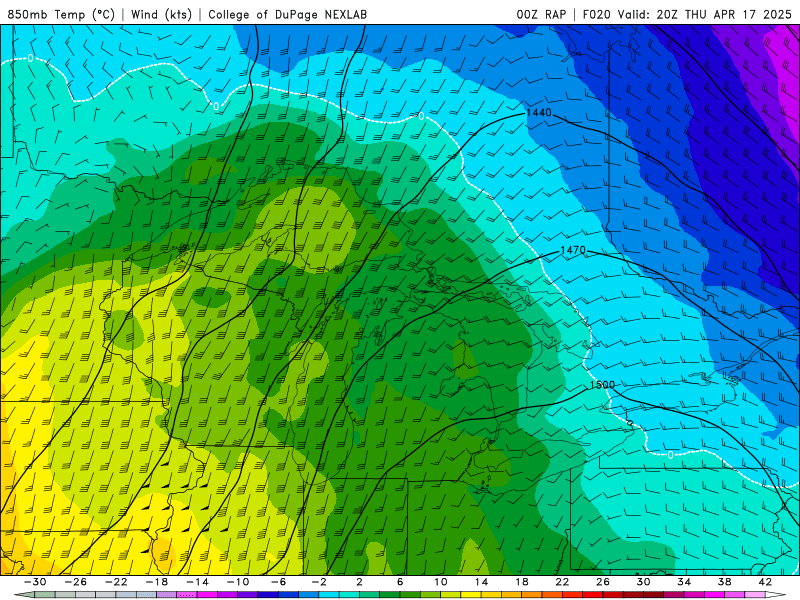This screenshot has height=600, width=800.
Task: Click the 0 isotherm label below the 1500 contour
Action: (670, 455)
